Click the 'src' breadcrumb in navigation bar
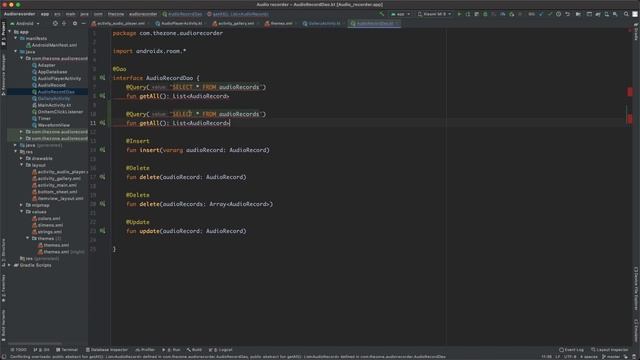640x360 pixels. tap(57, 14)
